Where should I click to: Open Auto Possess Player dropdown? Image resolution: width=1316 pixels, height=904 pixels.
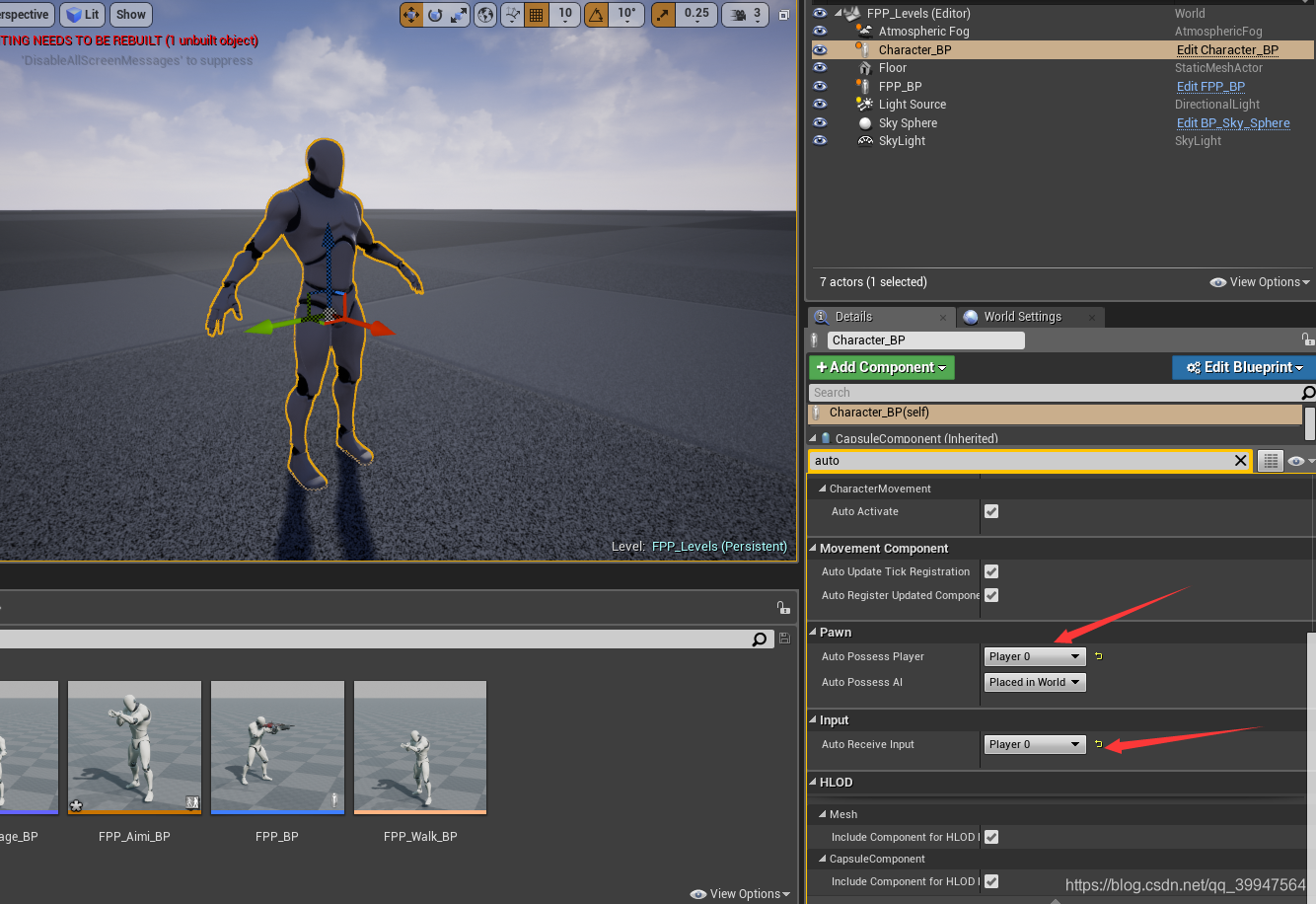pos(1035,656)
